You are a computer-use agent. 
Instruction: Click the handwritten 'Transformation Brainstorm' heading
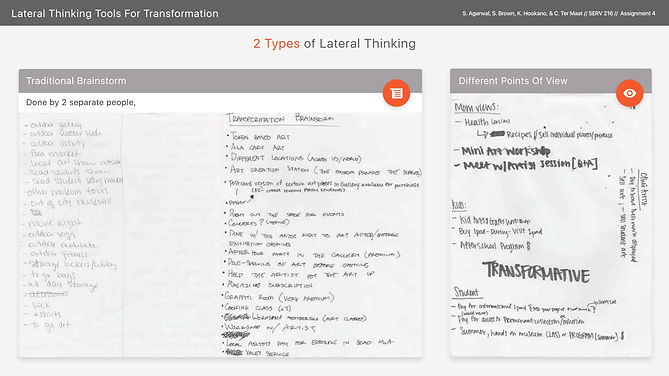[281, 119]
